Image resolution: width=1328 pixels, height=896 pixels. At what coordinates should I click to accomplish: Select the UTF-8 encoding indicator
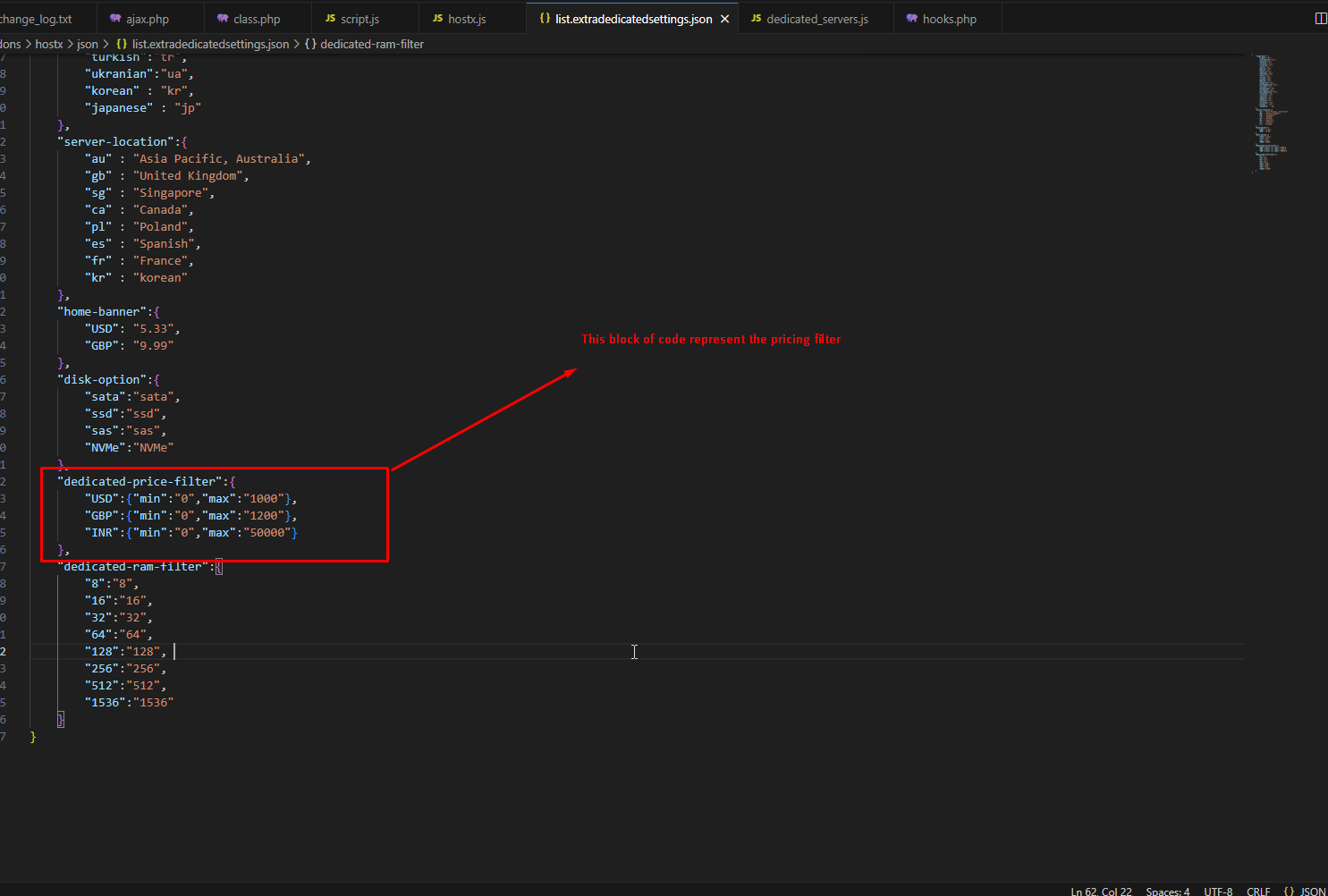(1217, 891)
